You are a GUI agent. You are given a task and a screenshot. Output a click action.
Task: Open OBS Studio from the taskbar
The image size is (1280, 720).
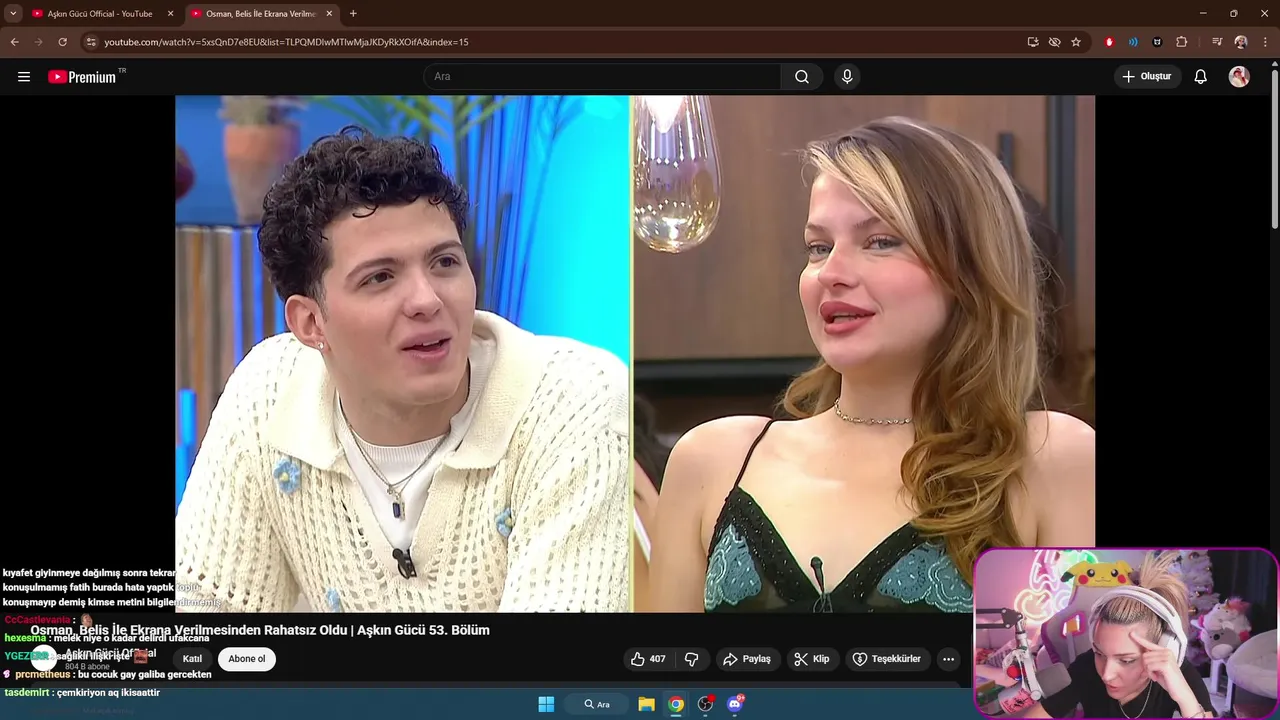pos(705,704)
